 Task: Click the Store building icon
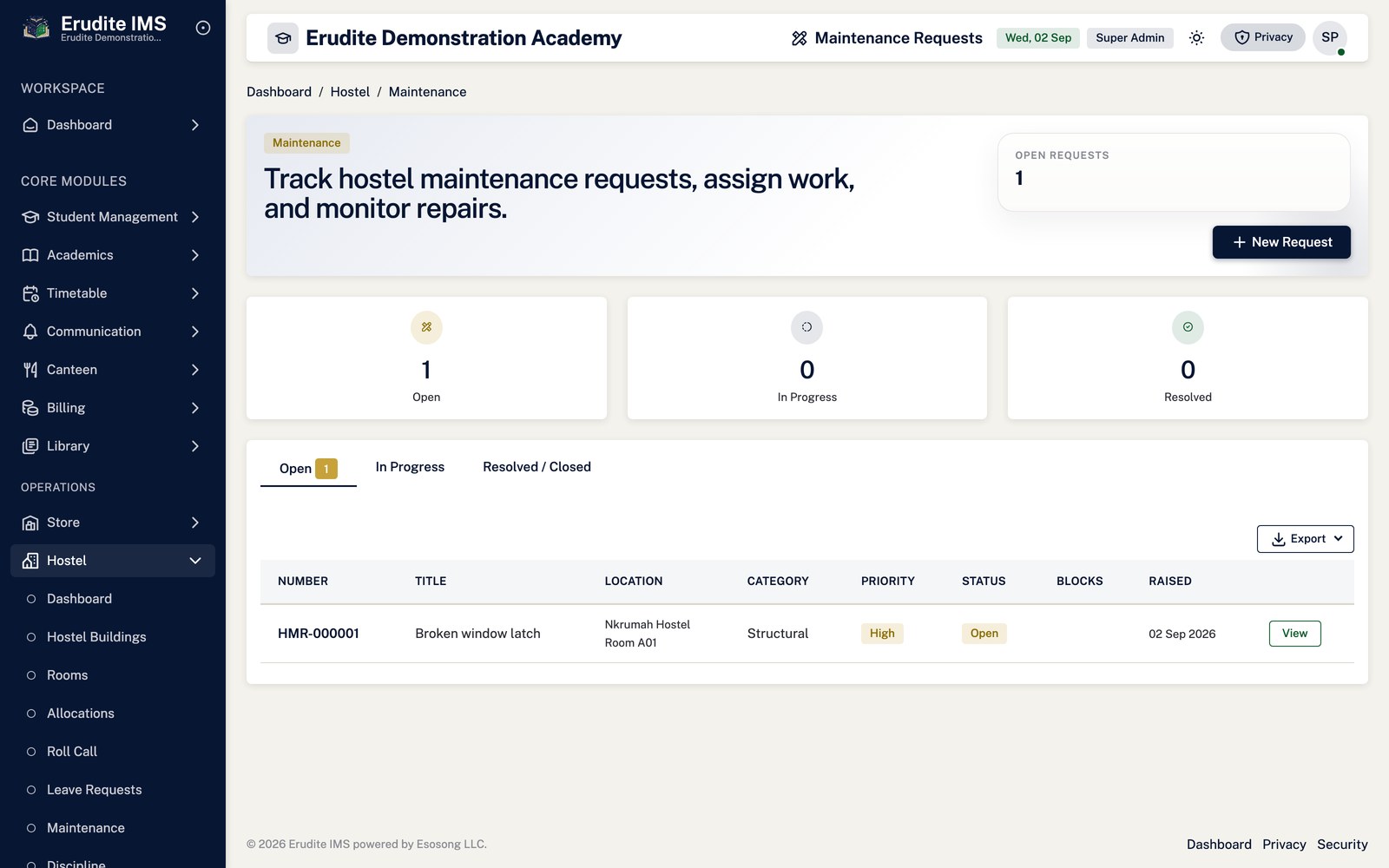(x=30, y=523)
